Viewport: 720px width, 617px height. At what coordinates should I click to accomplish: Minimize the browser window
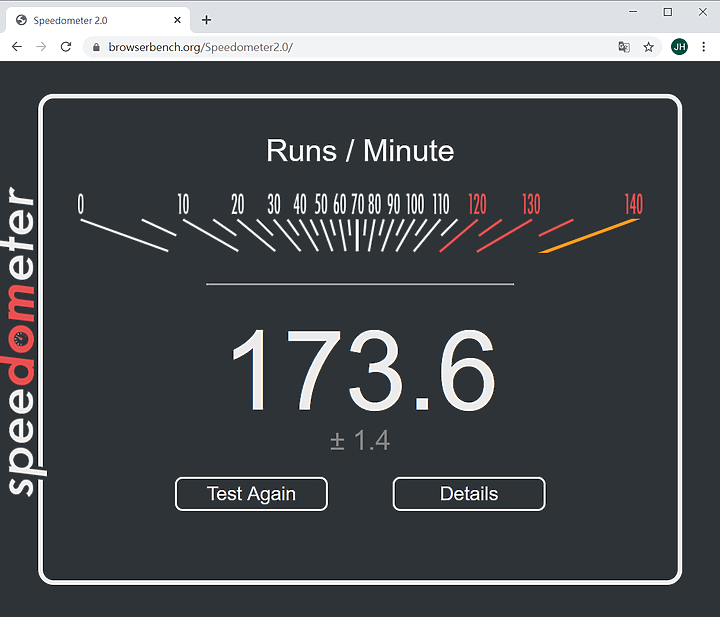tap(633, 12)
